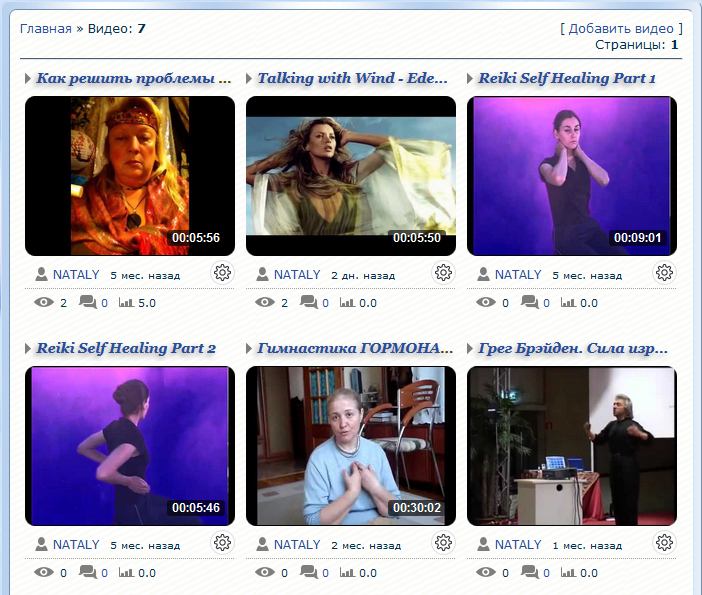The width and height of the screenshot is (702, 595).
Task: Click '2 дн. назад' timestamp text
Action: coord(363,275)
